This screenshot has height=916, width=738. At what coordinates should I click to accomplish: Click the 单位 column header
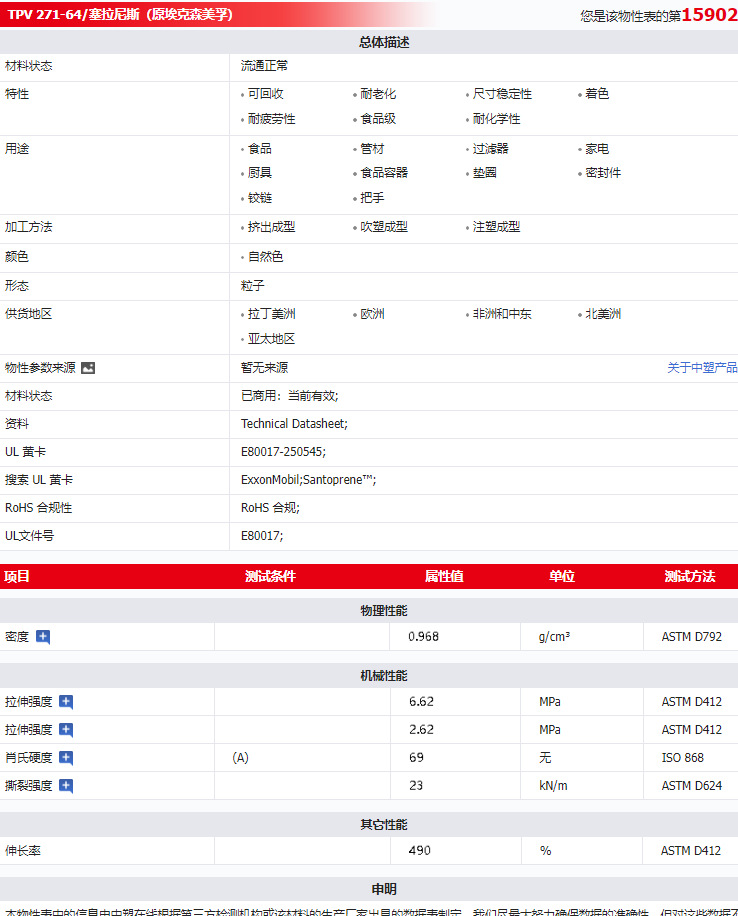[562, 577]
